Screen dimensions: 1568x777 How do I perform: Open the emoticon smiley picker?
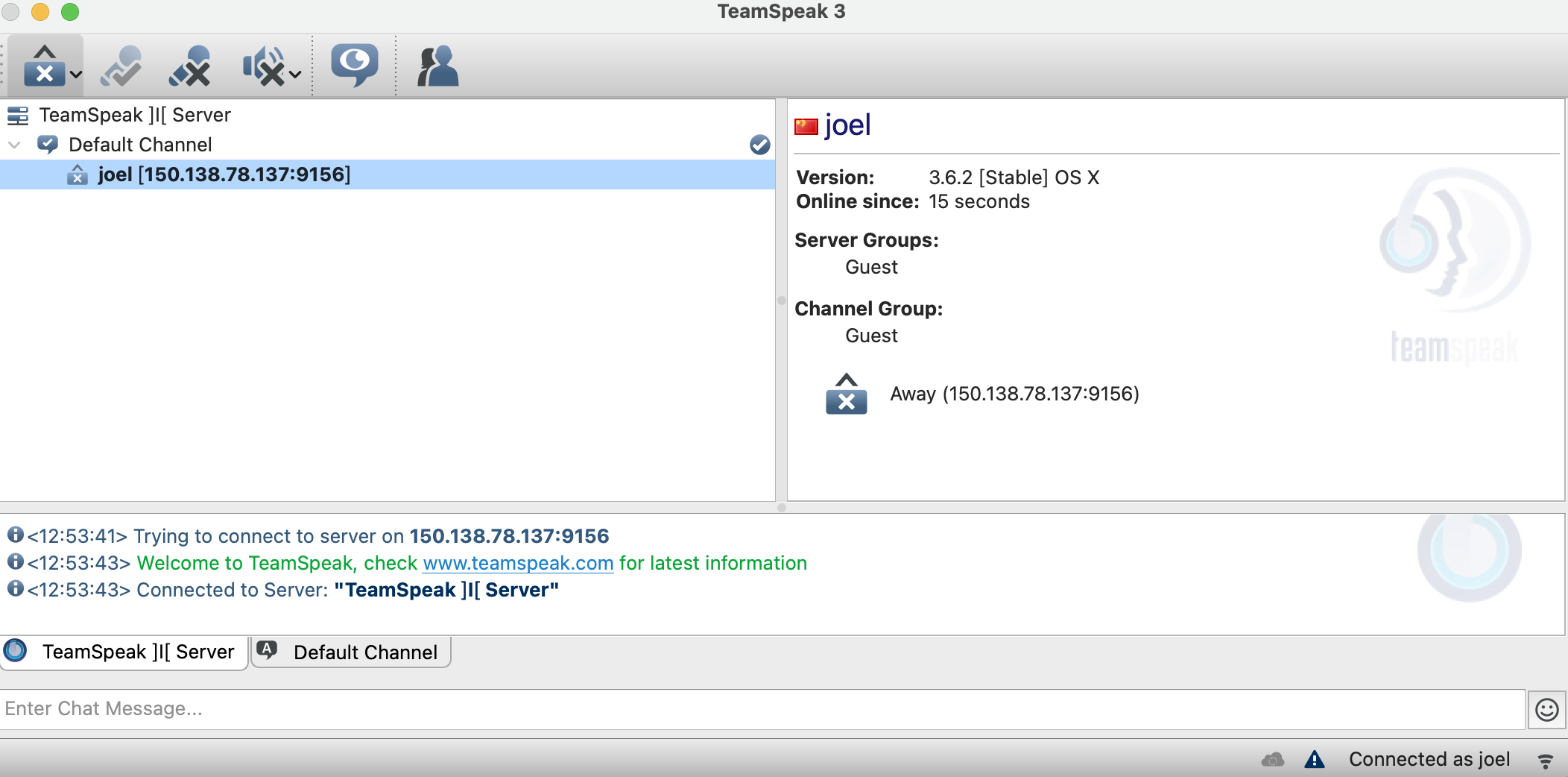click(x=1547, y=710)
